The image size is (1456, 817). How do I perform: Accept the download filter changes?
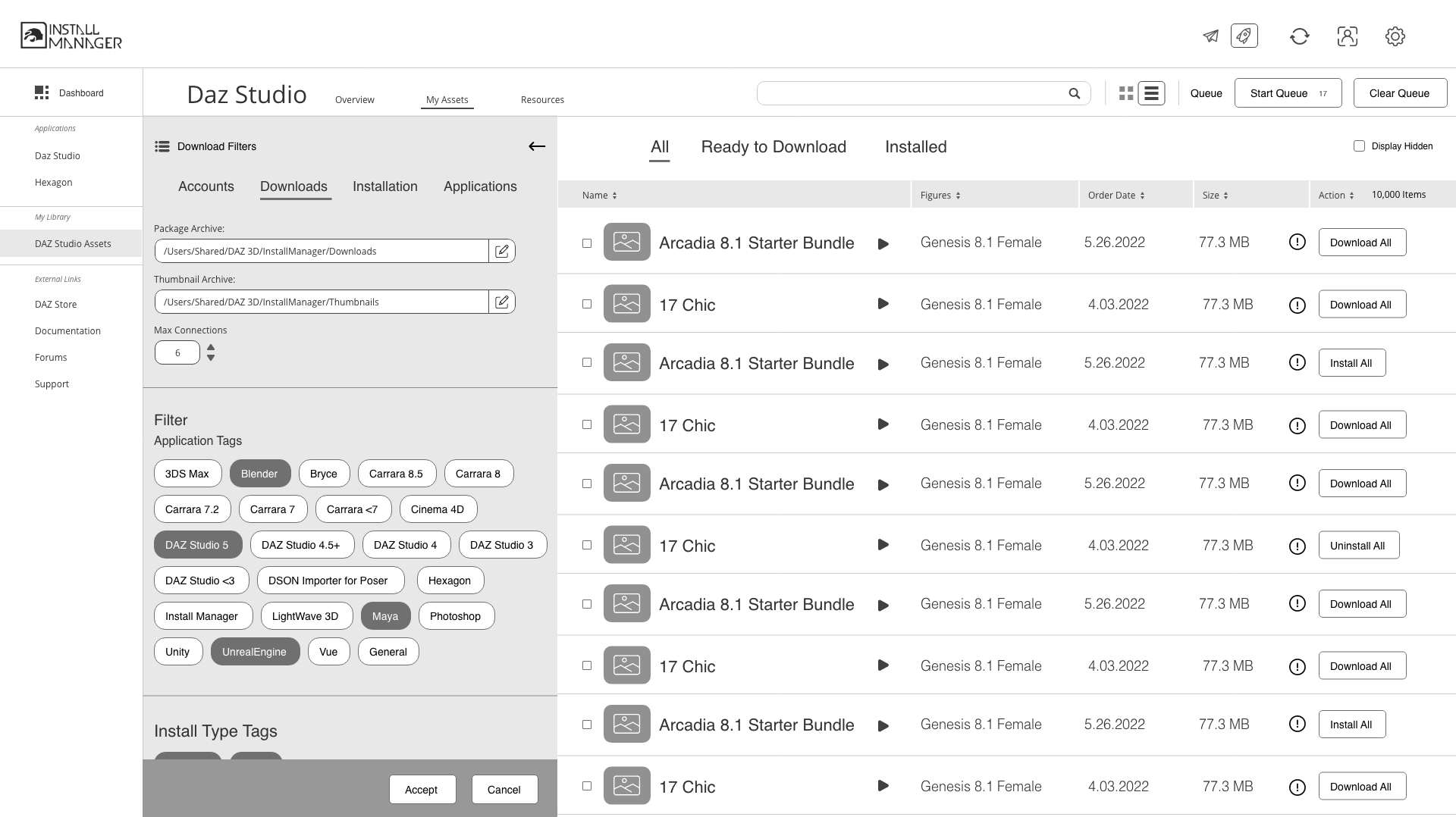(422, 790)
